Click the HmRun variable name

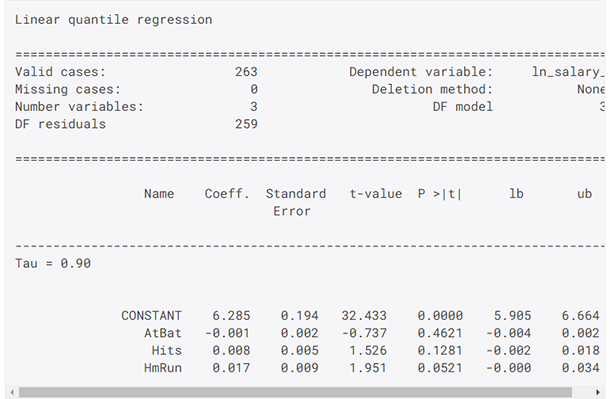click(163, 368)
